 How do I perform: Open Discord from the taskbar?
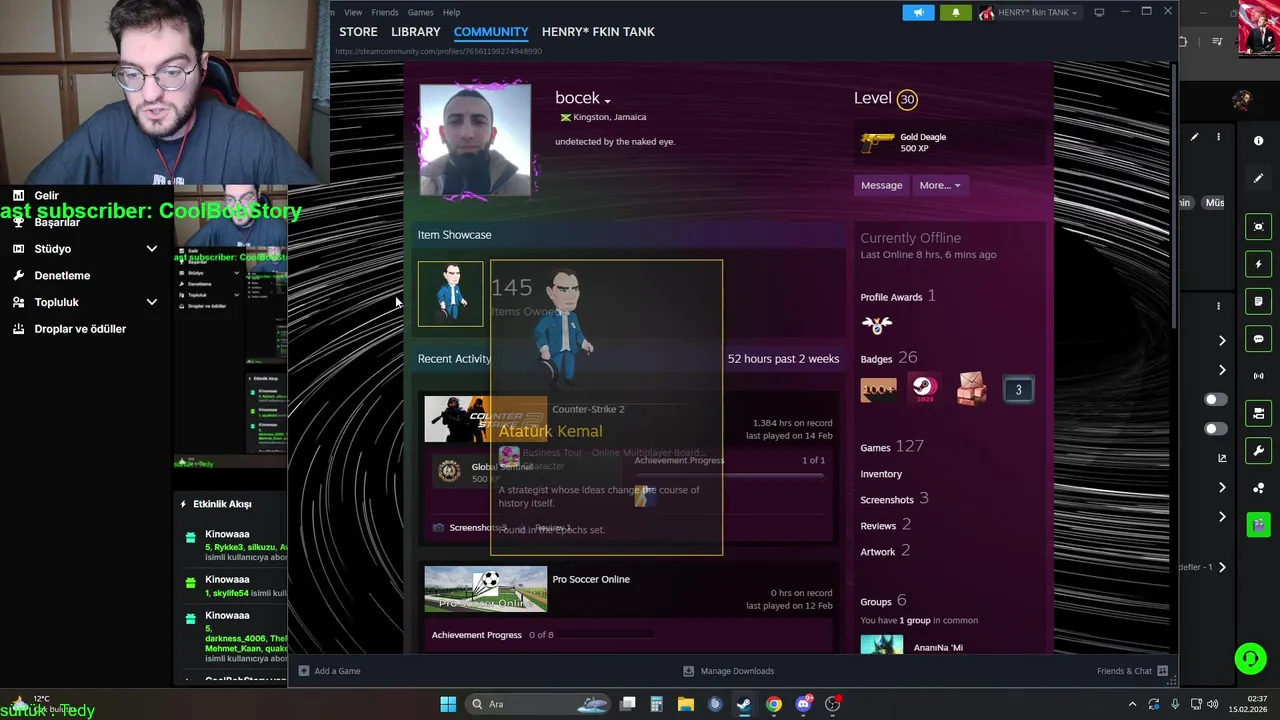pos(803,704)
